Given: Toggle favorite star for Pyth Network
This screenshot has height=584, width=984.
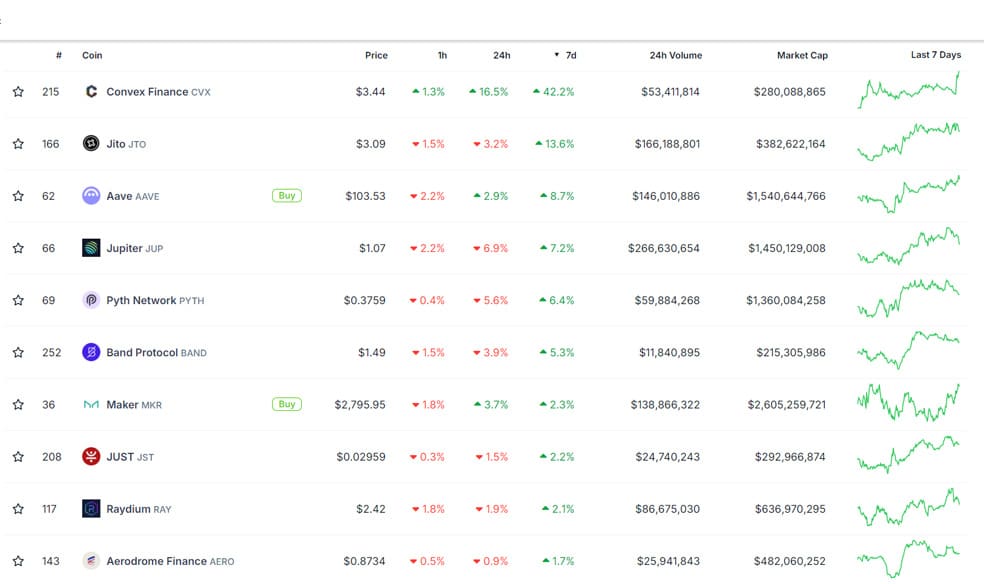Looking at the screenshot, I should (x=18, y=300).
